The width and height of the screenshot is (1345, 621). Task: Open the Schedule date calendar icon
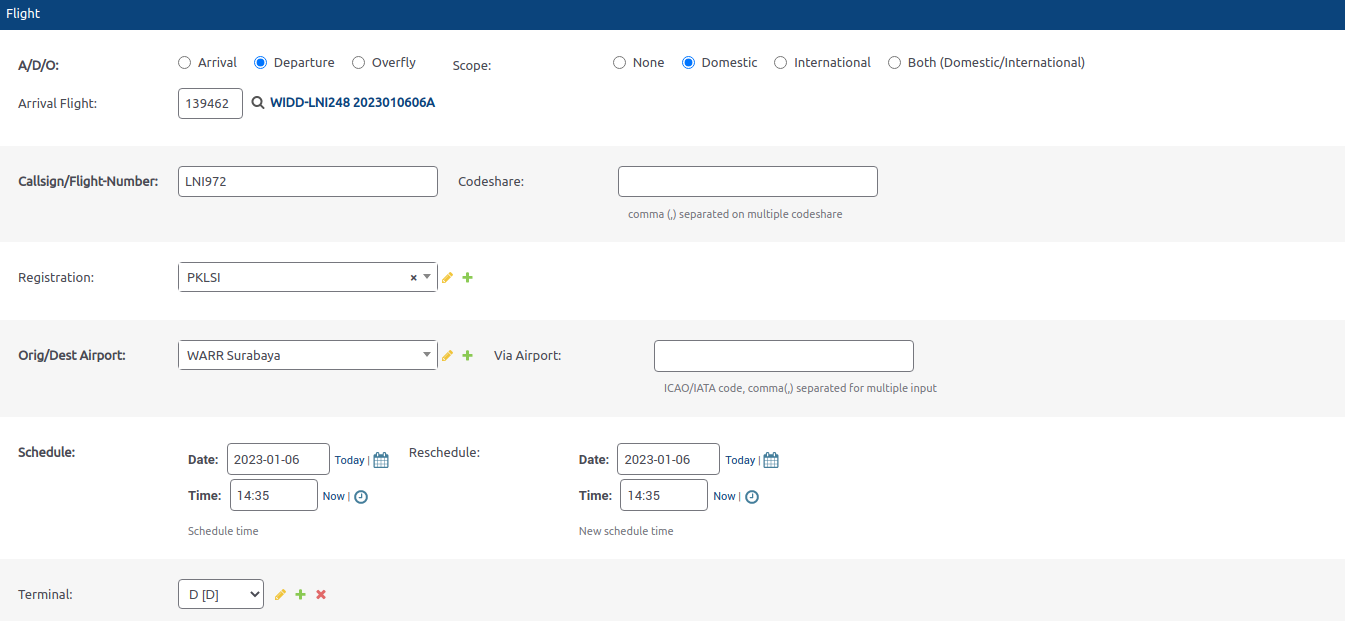pyautogui.click(x=381, y=460)
